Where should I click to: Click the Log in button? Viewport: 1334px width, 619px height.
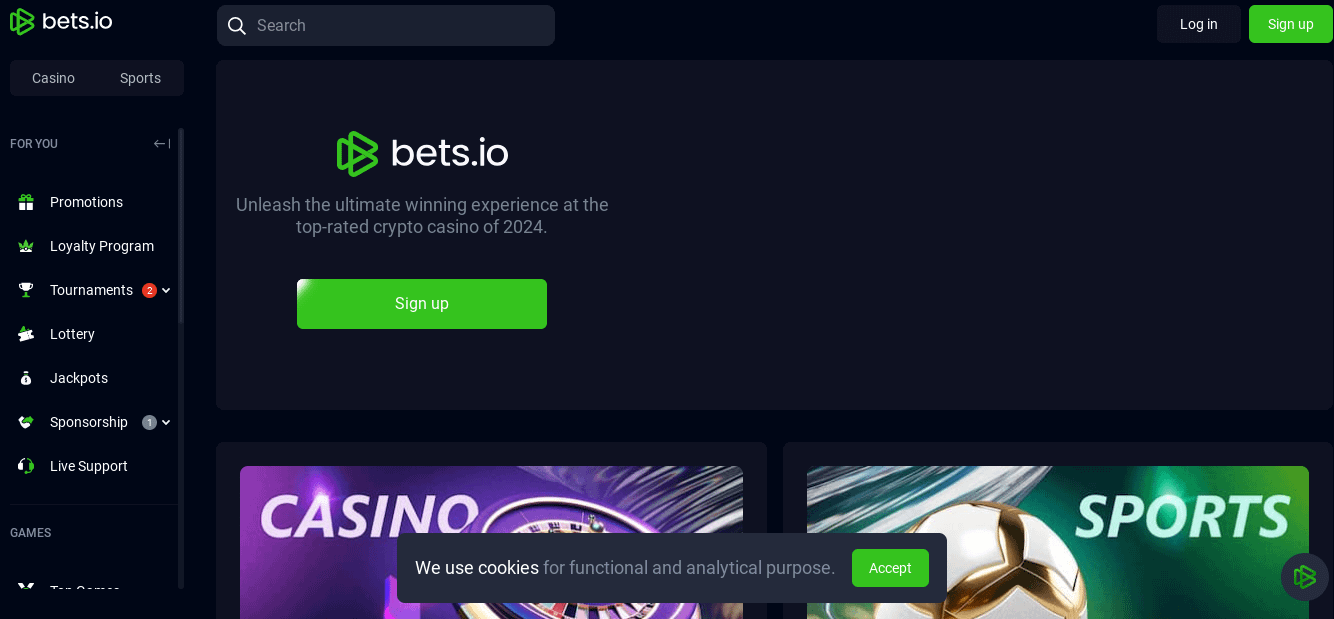point(1199,24)
